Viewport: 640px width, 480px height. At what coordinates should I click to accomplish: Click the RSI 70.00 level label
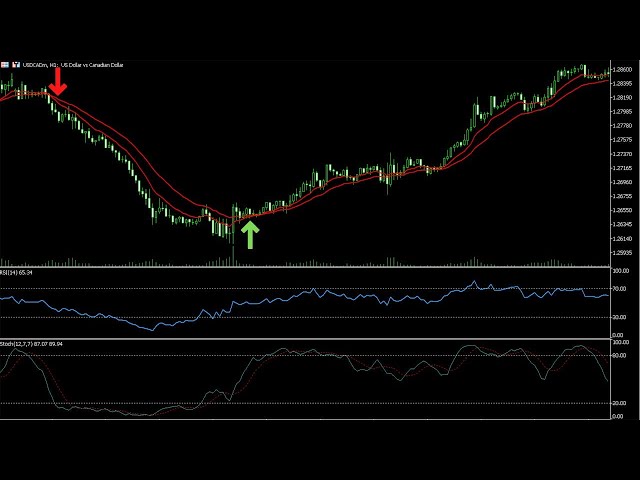pos(620,289)
